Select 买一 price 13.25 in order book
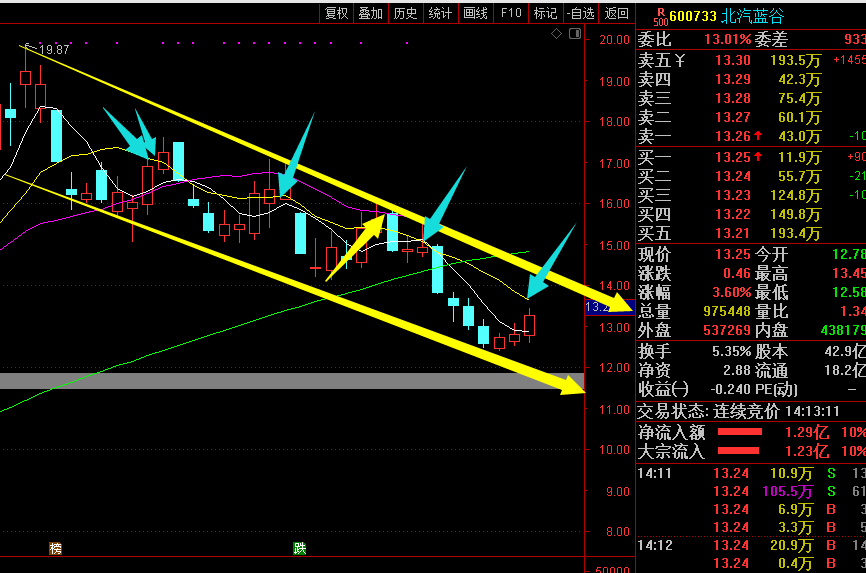The image size is (866, 573). pyautogui.click(x=732, y=157)
